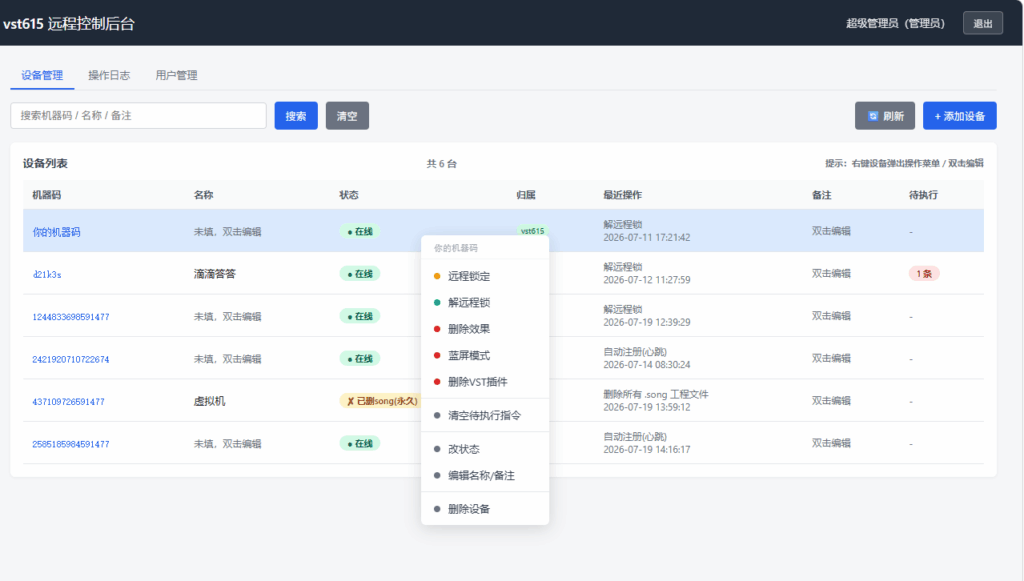The width and height of the screenshot is (1024, 581).
Task: Click the 状态 column header
Action: pyautogui.click(x=349, y=195)
